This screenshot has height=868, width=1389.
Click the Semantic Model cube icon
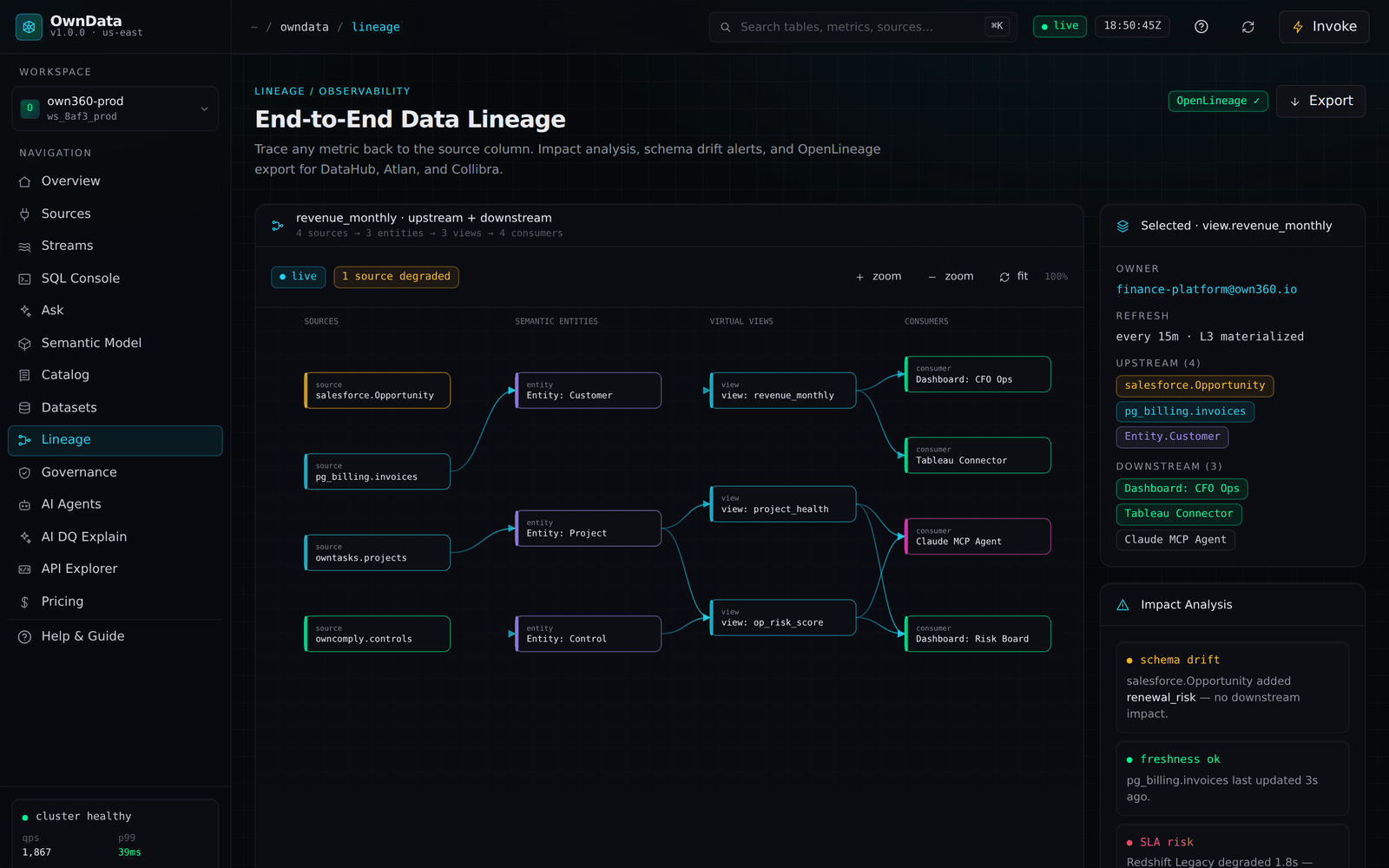pos(24,344)
